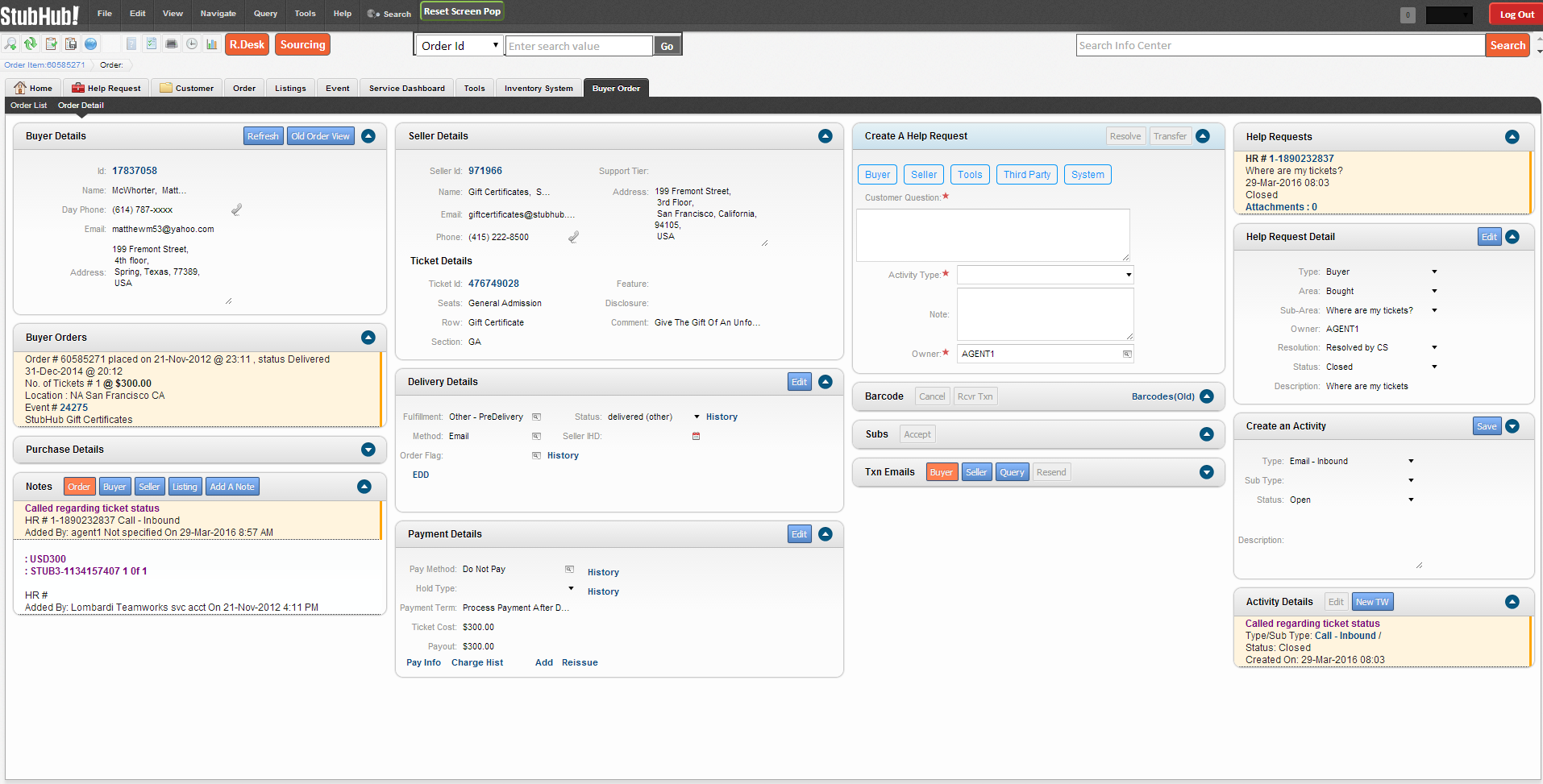Click phone dial icon next to seller phone
The height and width of the screenshot is (784, 1543).
click(x=573, y=237)
